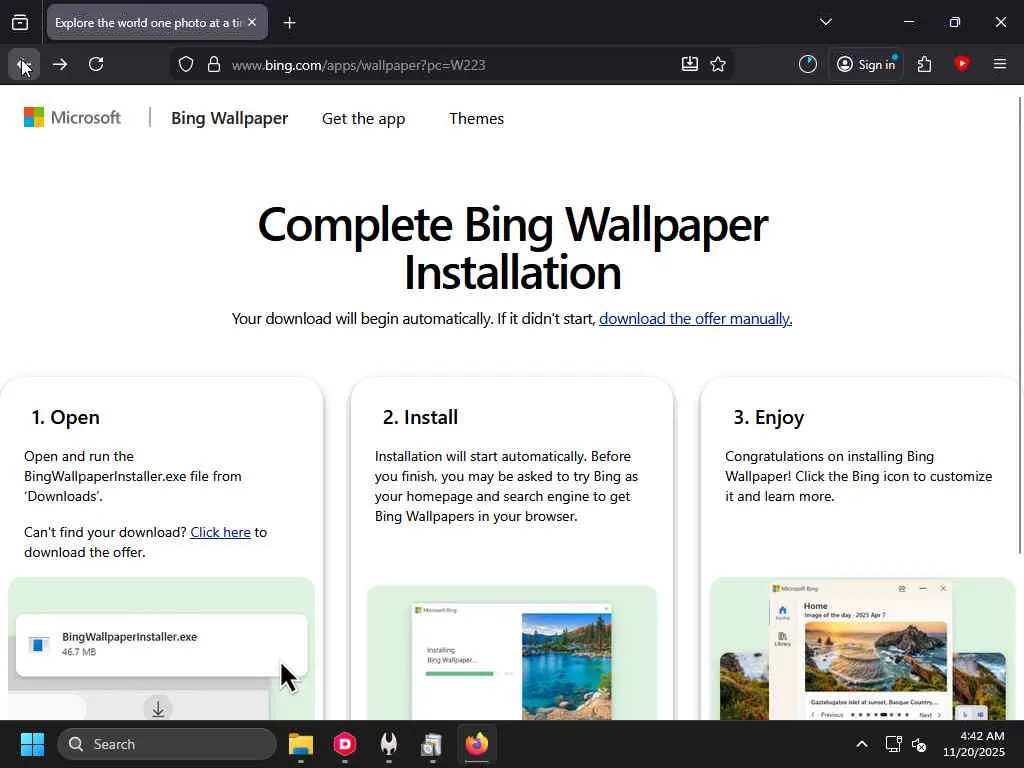Click the 'Click here' download link

click(x=220, y=532)
